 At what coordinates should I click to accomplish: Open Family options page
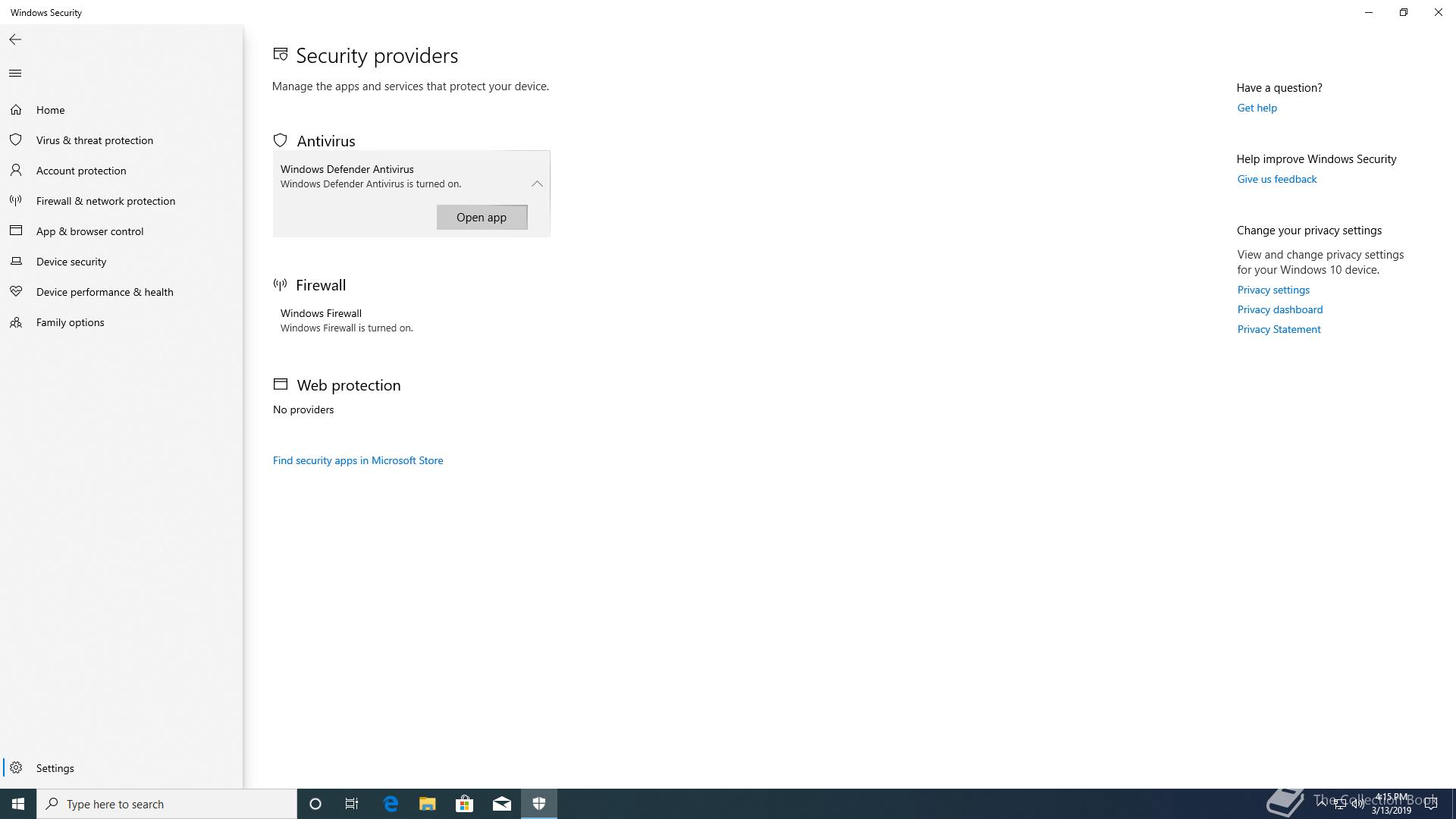(121, 322)
